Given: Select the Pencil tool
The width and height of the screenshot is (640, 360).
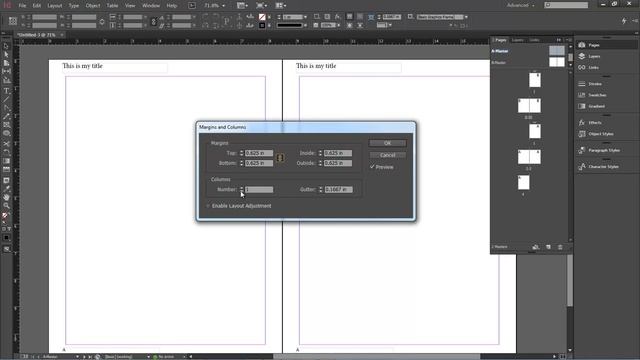Looking at the screenshot, I should pyautogui.click(x=6, y=116).
